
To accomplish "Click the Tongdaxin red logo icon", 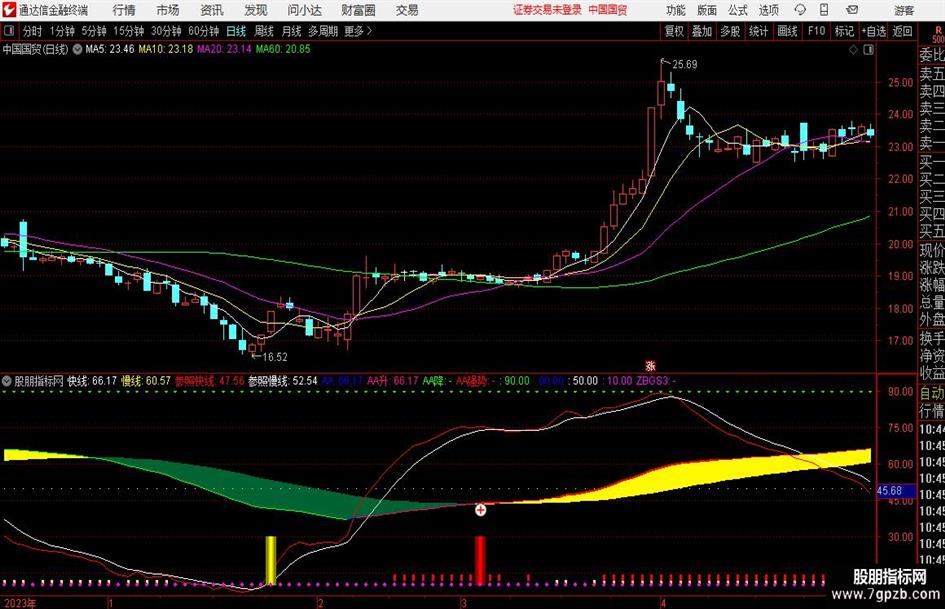I will click(9, 10).
